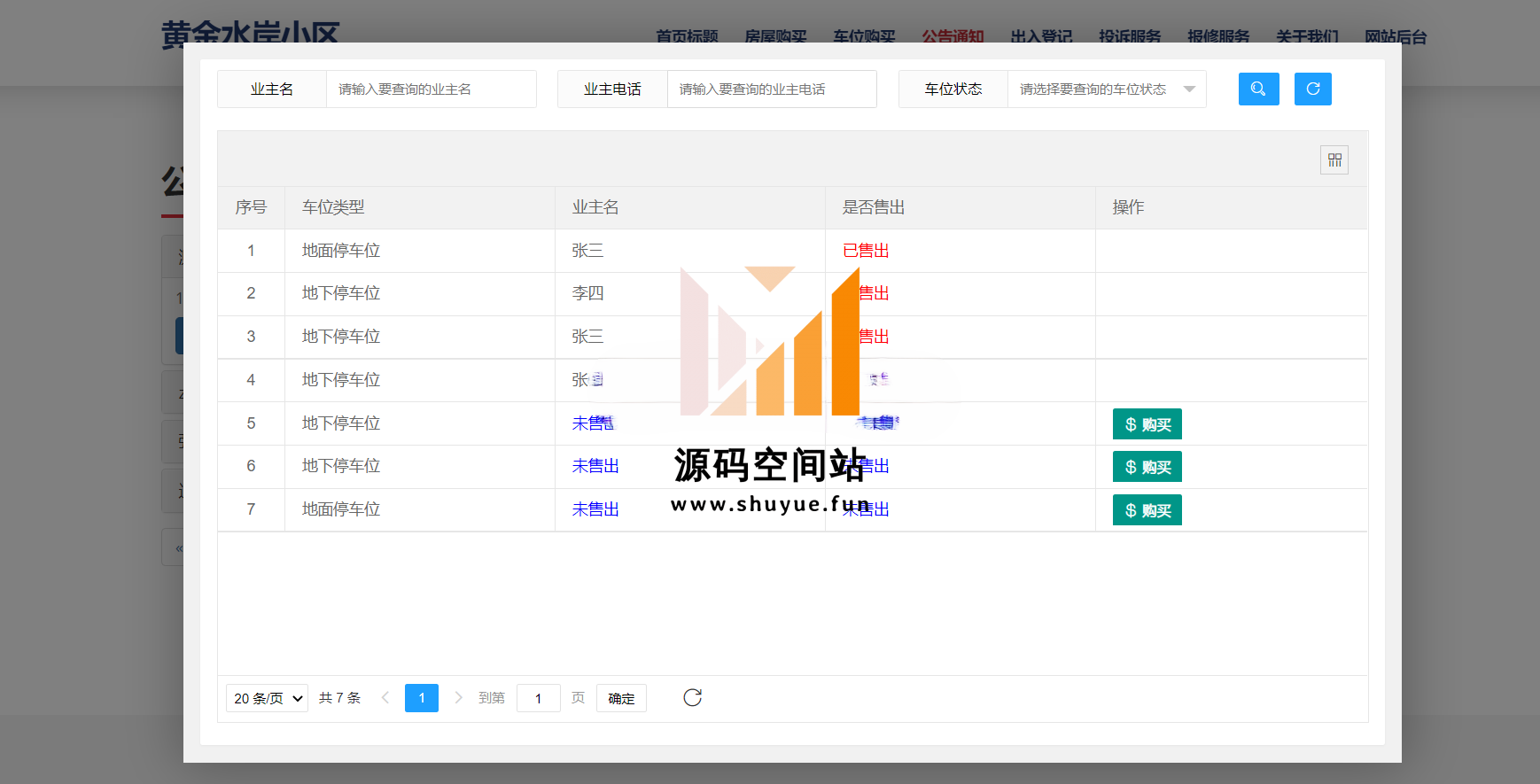The width and height of the screenshot is (1540, 784).
Task: Open the 20 条/页 page size selector
Action: (267, 698)
